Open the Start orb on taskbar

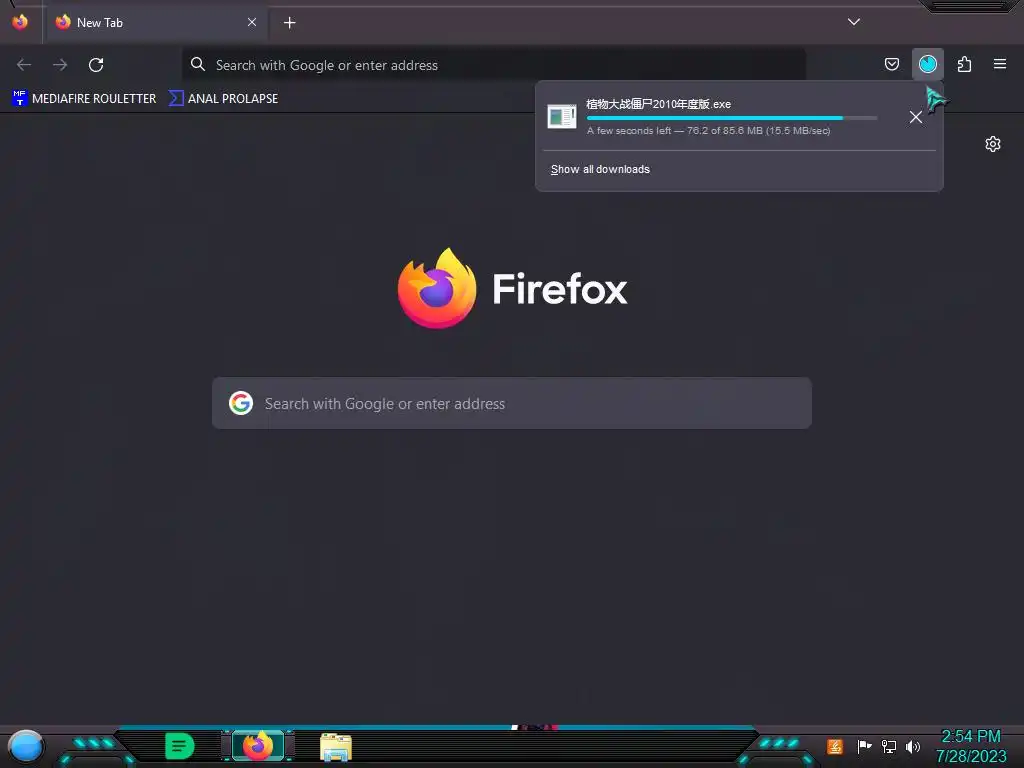(x=26, y=747)
